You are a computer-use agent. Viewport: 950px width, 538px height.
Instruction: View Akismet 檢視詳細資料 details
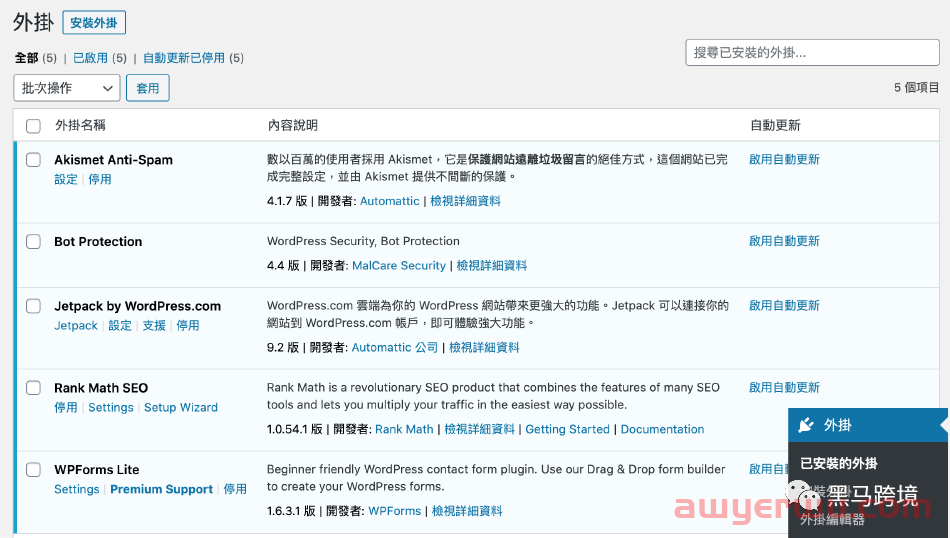pos(465,201)
